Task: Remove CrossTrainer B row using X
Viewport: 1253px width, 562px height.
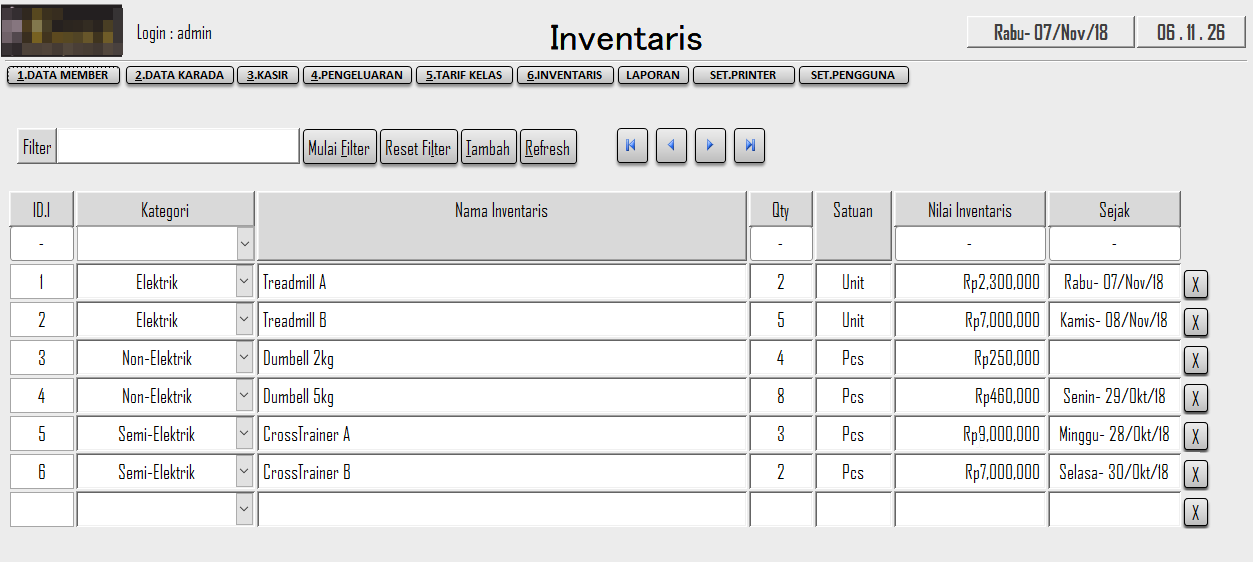Action: (x=1195, y=474)
